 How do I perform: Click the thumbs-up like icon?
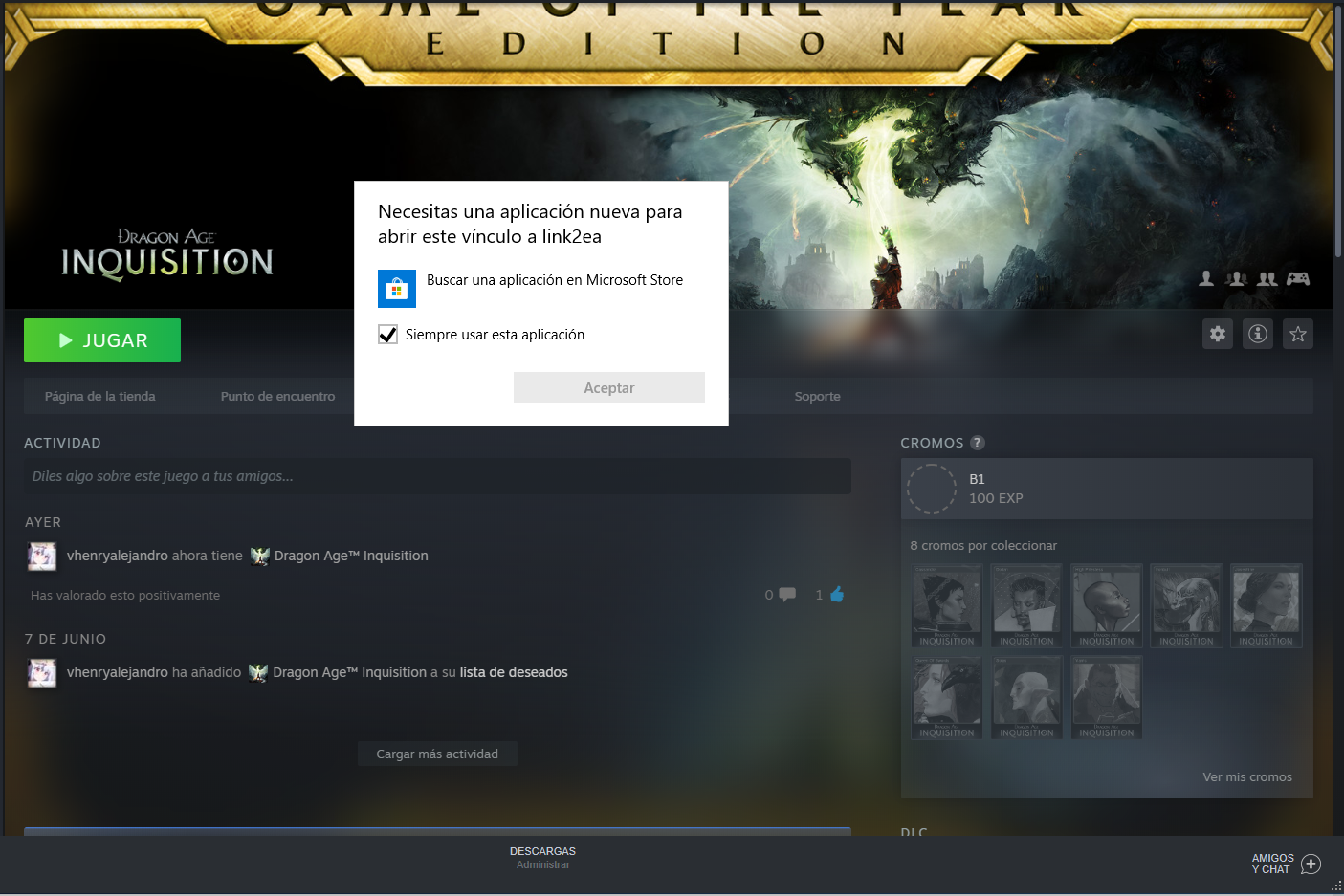pyautogui.click(x=836, y=595)
